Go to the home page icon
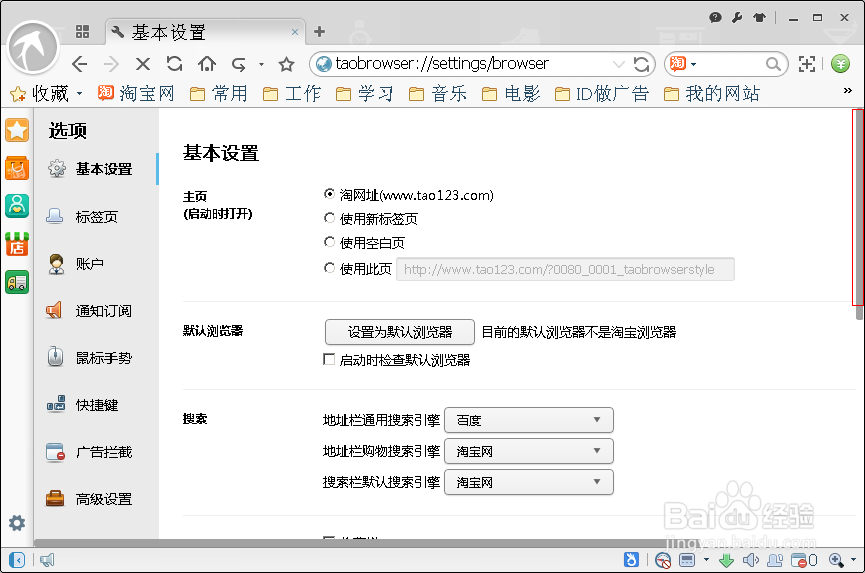865x573 pixels. (207, 64)
